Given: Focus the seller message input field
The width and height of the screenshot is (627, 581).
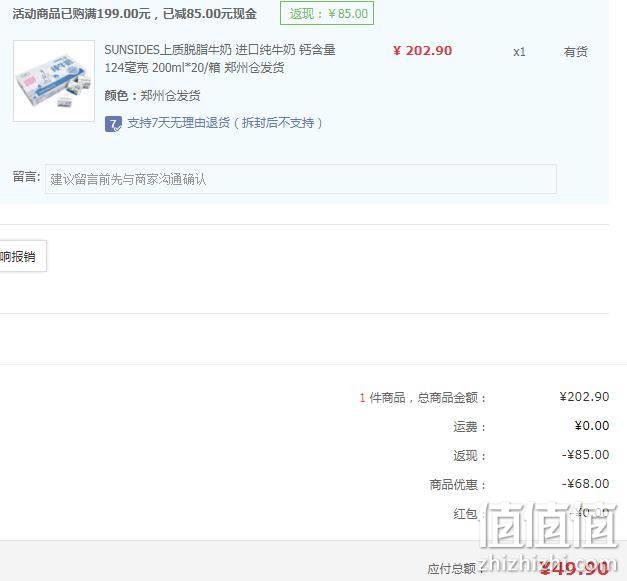Looking at the screenshot, I should tap(301, 179).
